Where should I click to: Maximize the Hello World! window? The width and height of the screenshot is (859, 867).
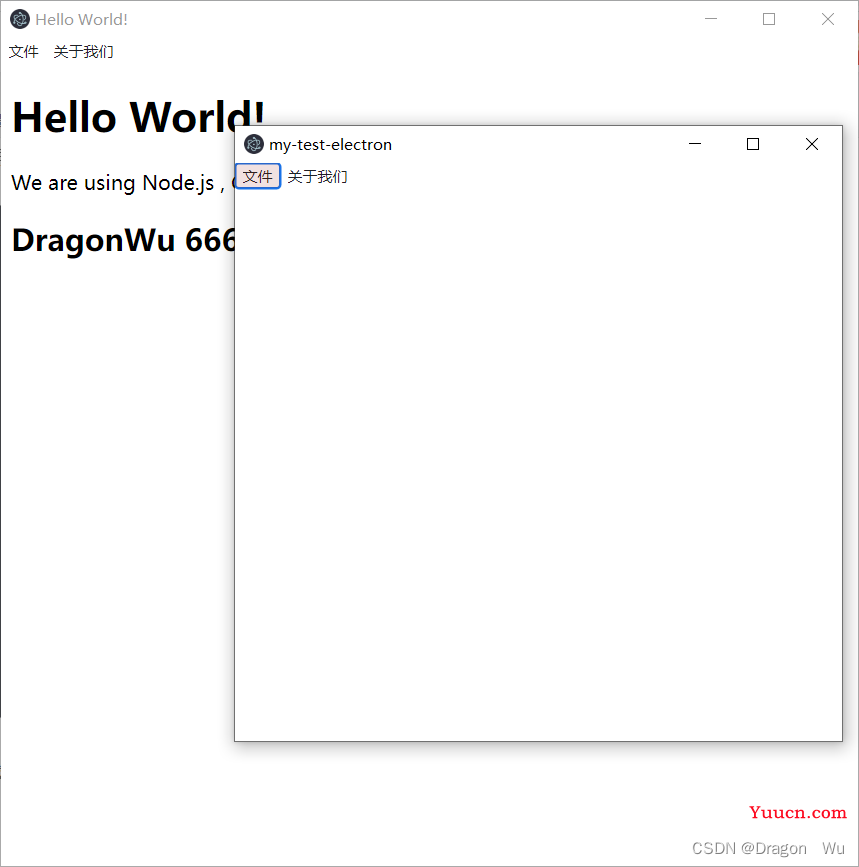point(769,19)
